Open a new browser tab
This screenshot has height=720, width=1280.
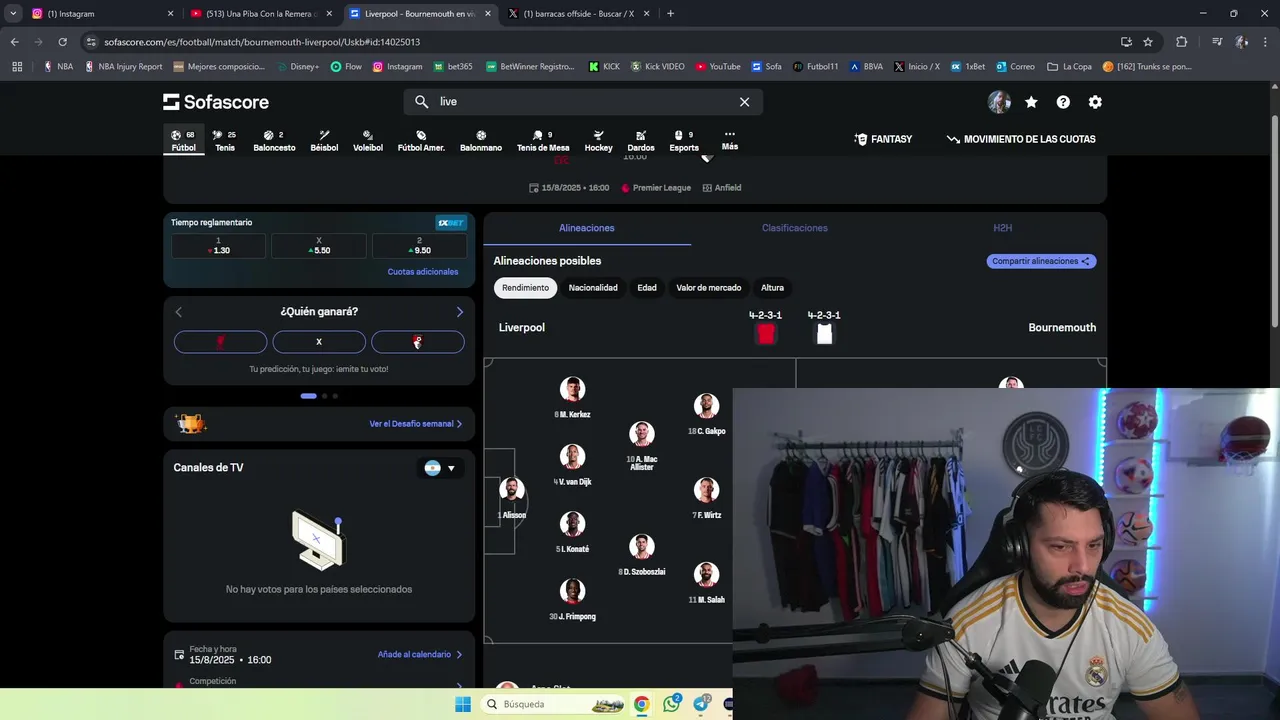[670, 14]
